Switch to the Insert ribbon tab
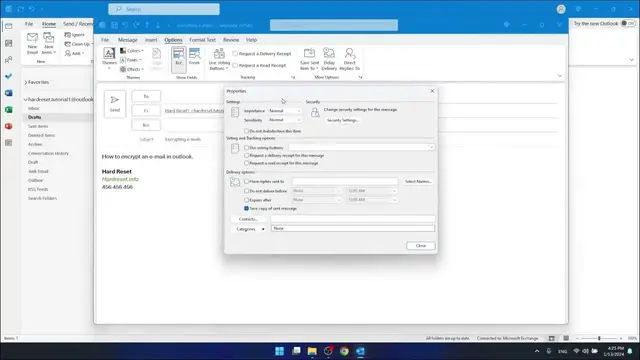The width and height of the screenshot is (640, 360). coord(151,40)
